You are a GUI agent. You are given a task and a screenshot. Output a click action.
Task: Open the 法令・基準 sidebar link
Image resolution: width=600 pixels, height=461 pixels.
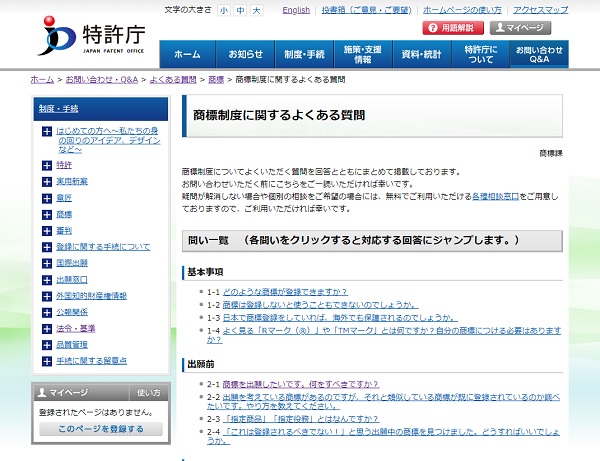click(x=76, y=328)
